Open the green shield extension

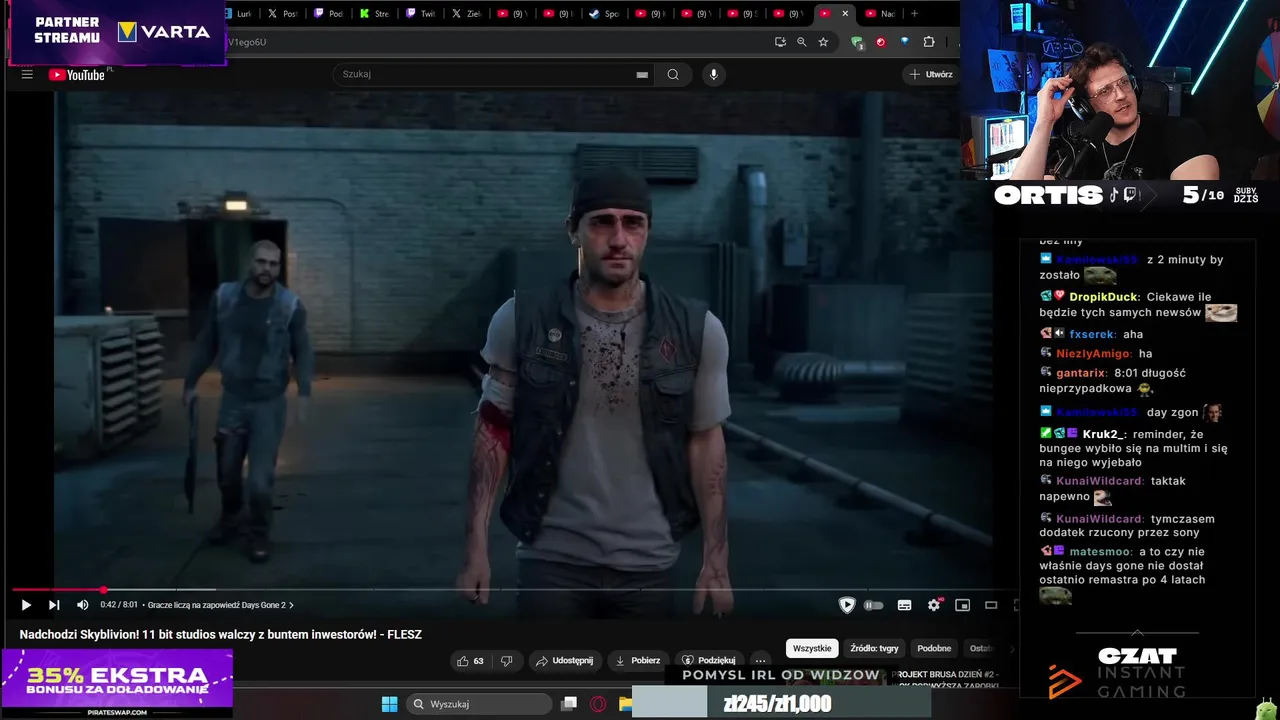pos(857,42)
